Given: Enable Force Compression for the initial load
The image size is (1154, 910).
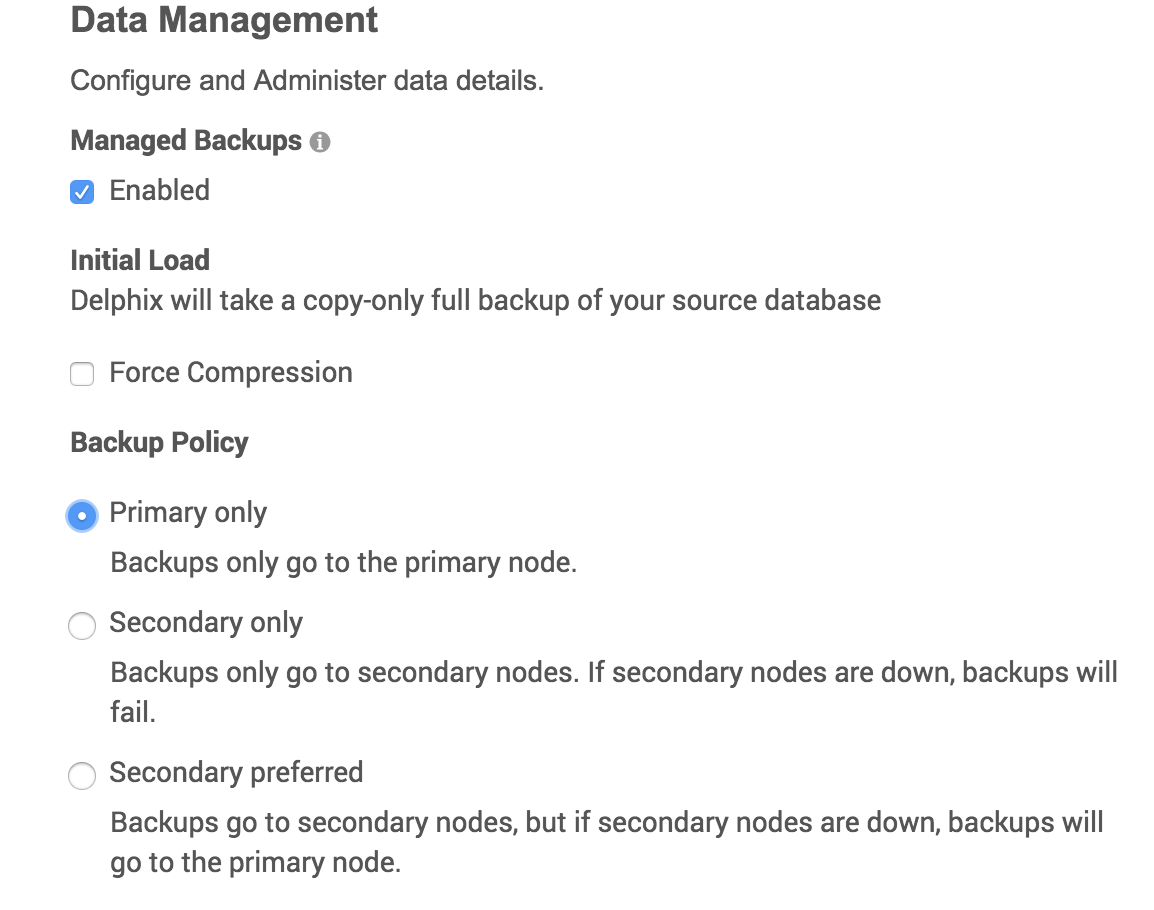Looking at the screenshot, I should click(82, 373).
